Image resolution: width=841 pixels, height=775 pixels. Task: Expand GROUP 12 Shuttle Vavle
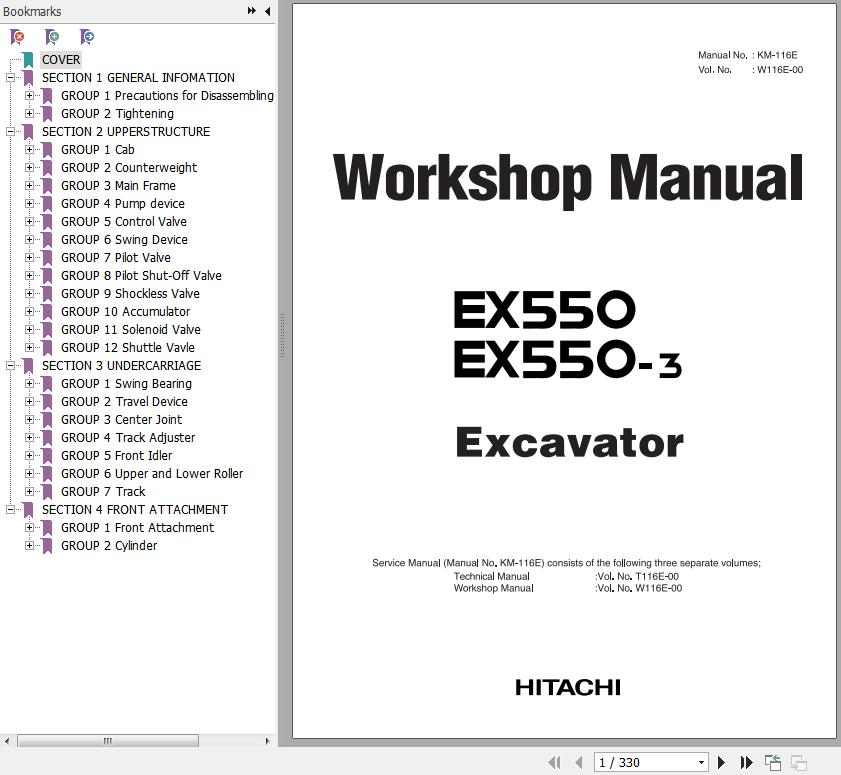pyautogui.click(x=29, y=348)
